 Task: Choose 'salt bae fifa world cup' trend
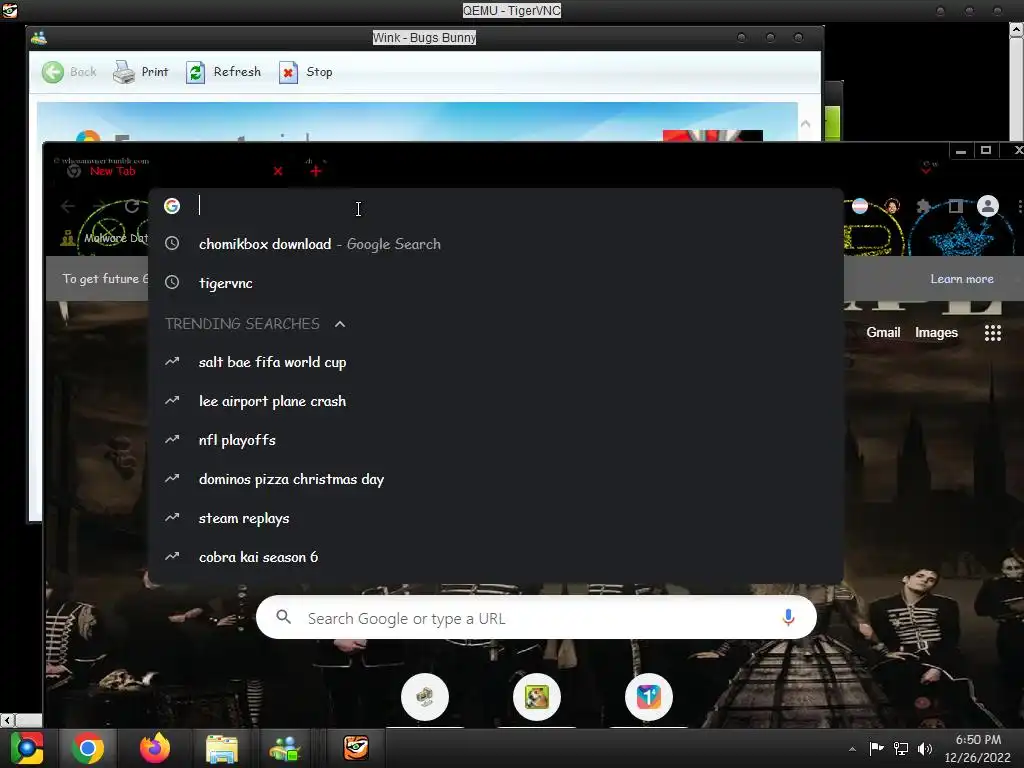click(496, 362)
